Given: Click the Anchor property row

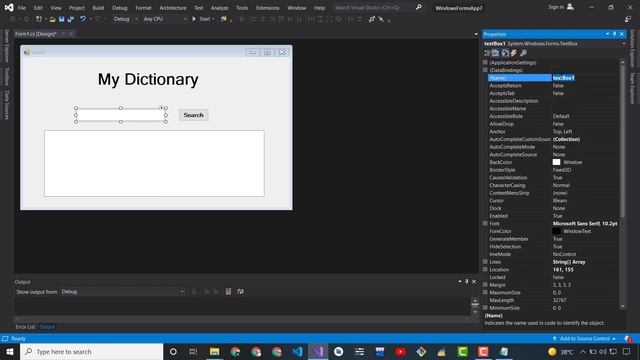Looking at the screenshot, I should click(x=553, y=131).
